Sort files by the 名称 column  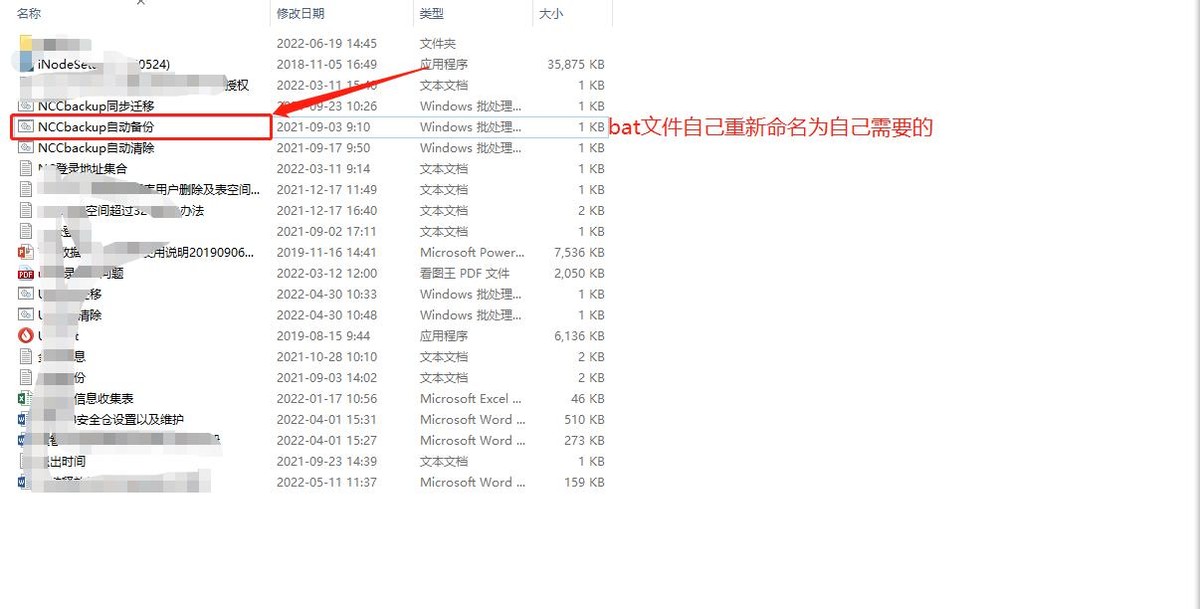(x=25, y=13)
